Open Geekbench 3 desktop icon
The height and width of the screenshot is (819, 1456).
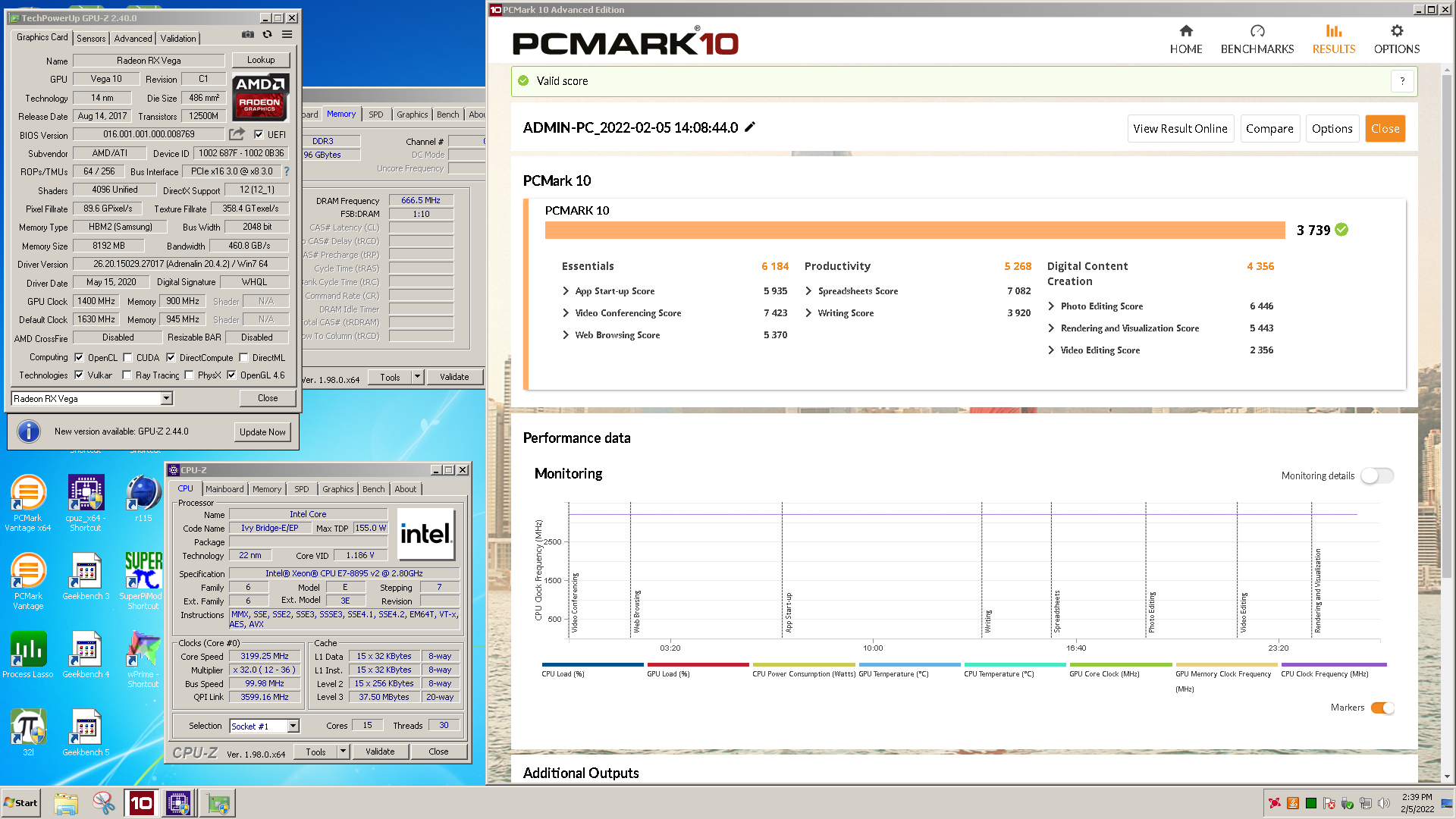tap(86, 576)
